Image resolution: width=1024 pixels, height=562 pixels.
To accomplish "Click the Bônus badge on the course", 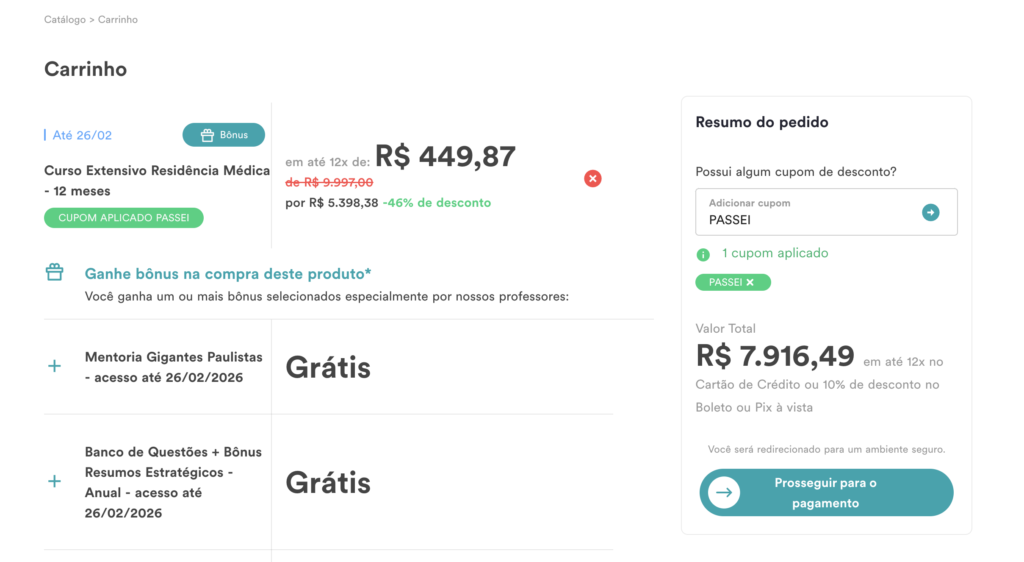I will (x=223, y=135).
